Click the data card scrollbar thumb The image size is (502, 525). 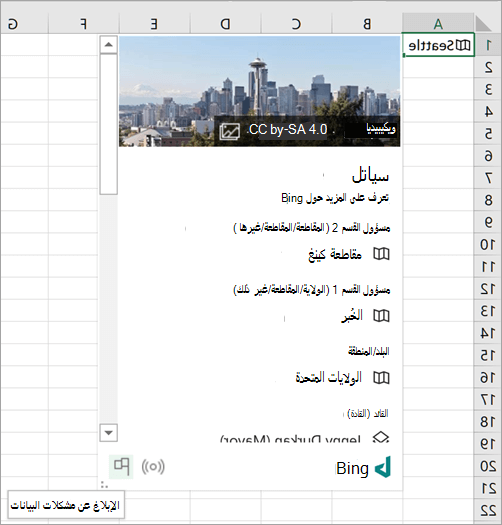109,124
